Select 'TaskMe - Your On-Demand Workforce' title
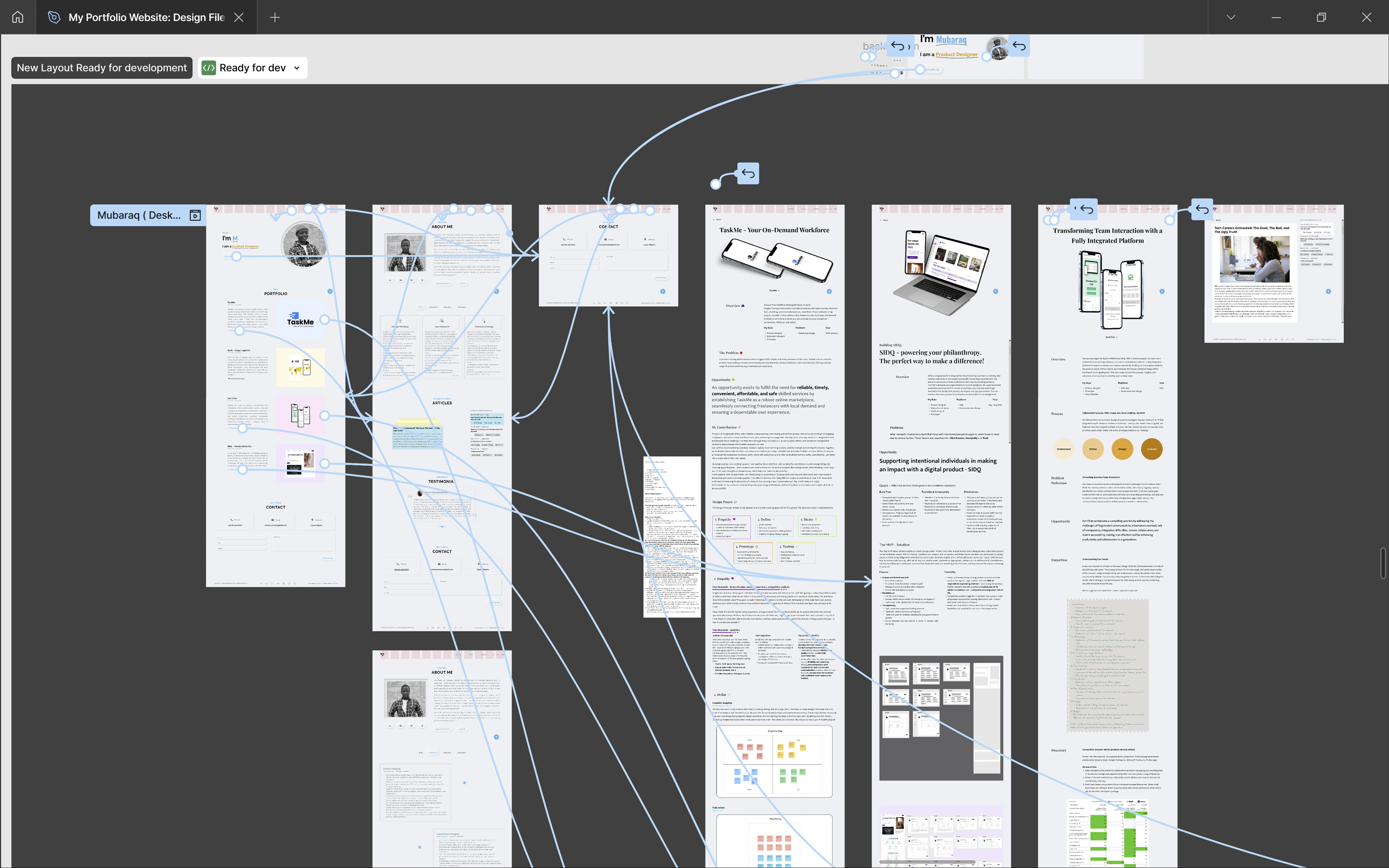 coord(774,230)
